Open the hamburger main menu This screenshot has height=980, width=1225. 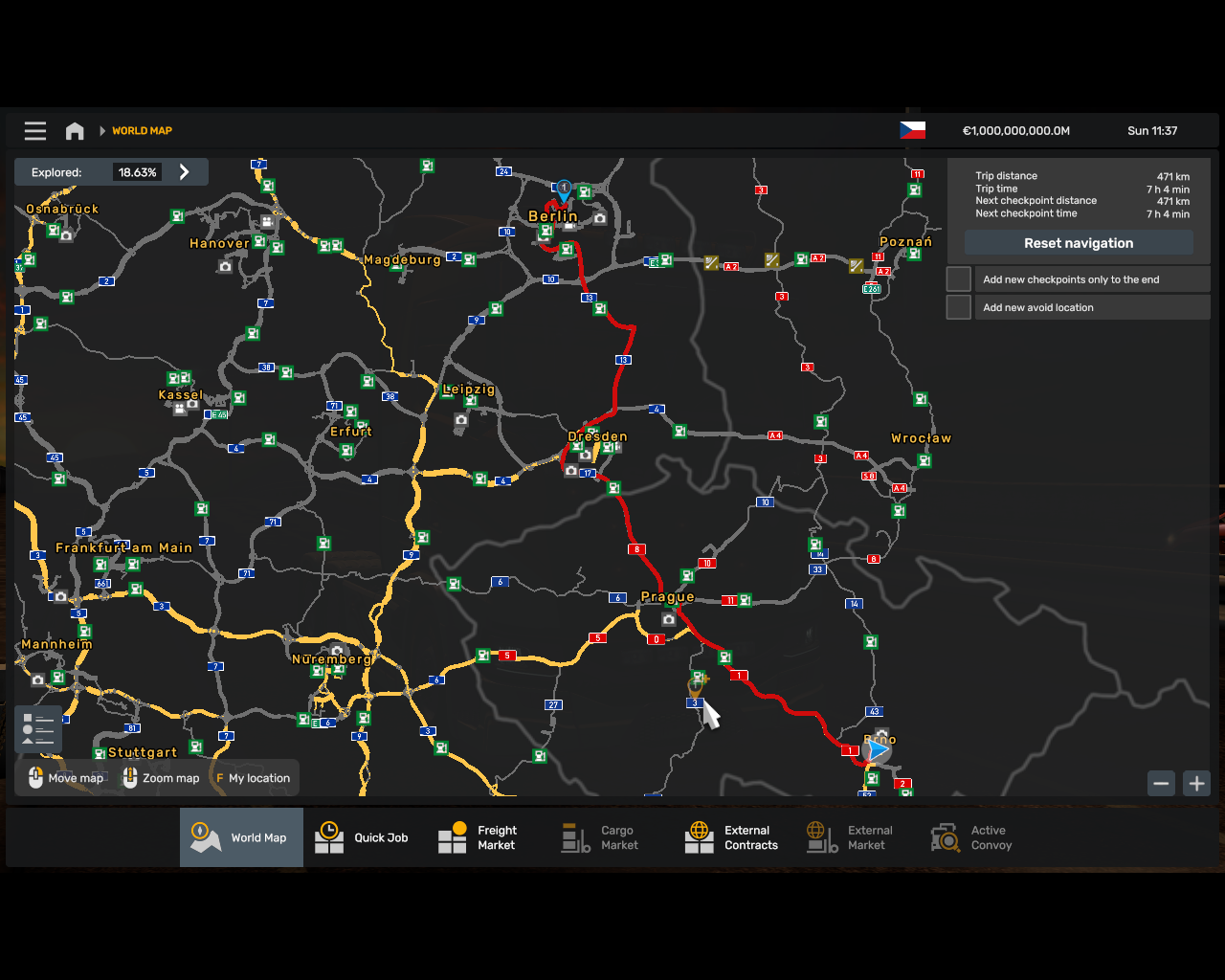pyautogui.click(x=35, y=131)
